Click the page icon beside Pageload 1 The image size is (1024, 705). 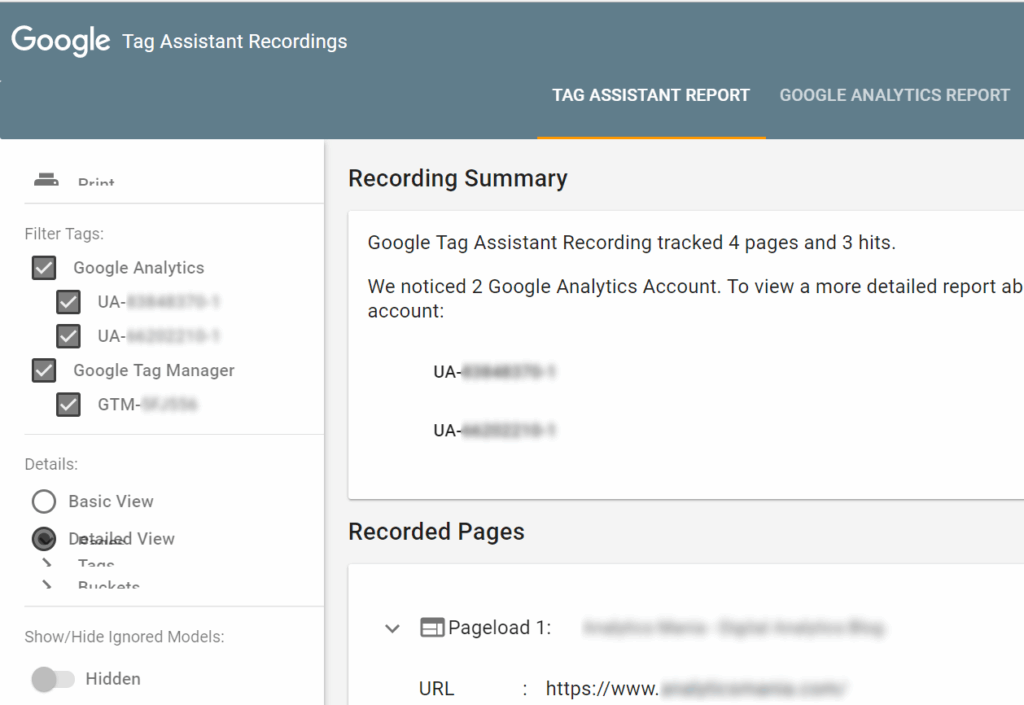tap(432, 627)
